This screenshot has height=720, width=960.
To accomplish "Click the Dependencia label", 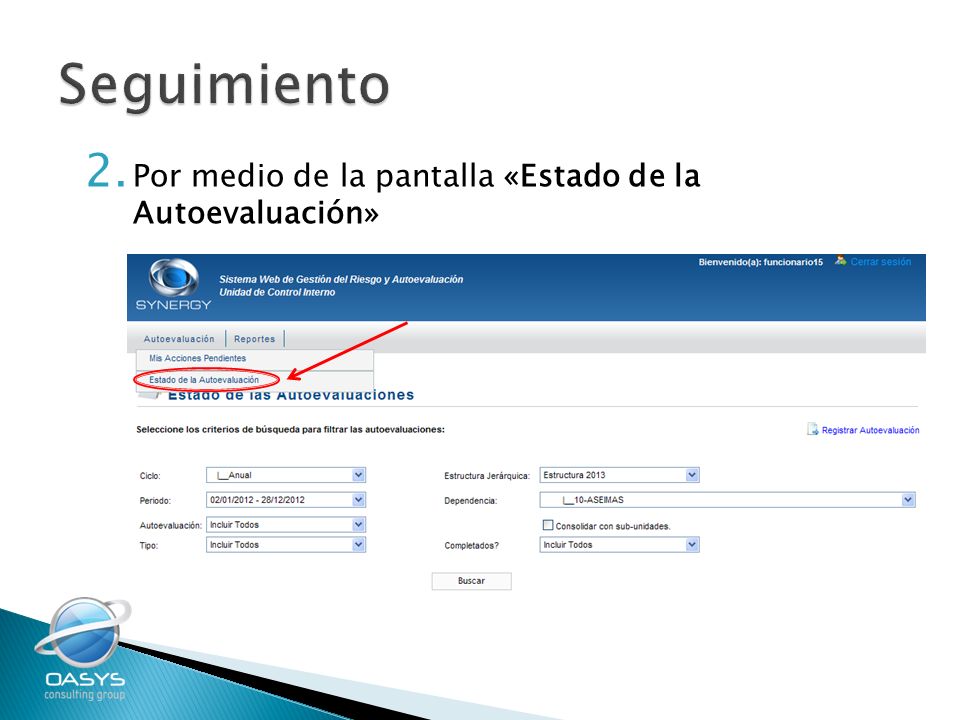I will pos(470,501).
